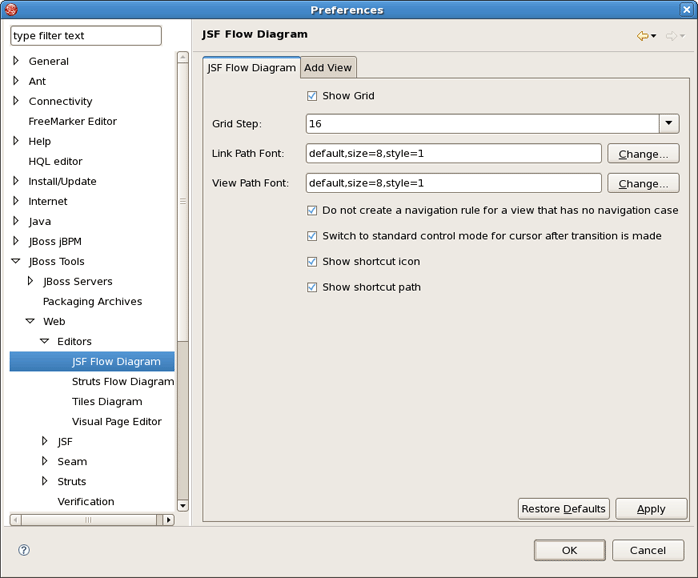The width and height of the screenshot is (698, 578).
Task: Collapse the Web node
Action: click(30, 321)
